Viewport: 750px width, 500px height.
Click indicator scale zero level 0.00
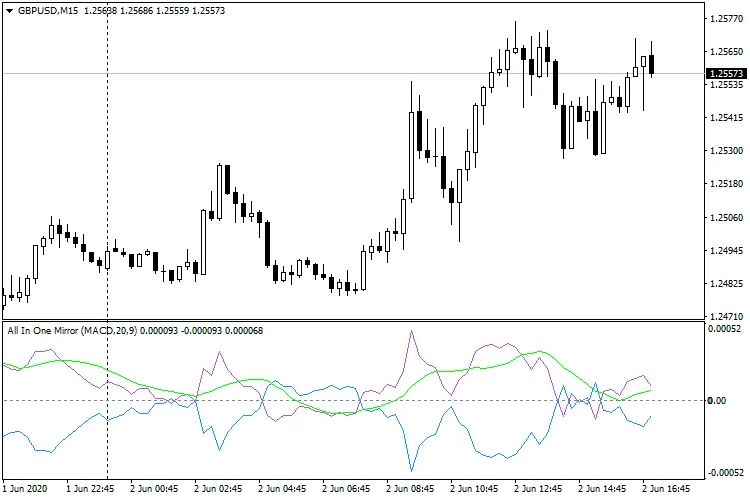717,400
